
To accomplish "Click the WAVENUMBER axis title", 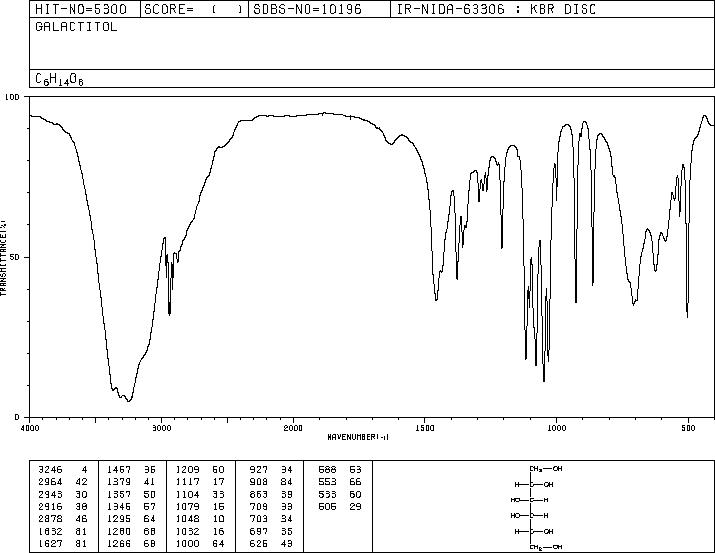I will pos(358,437).
